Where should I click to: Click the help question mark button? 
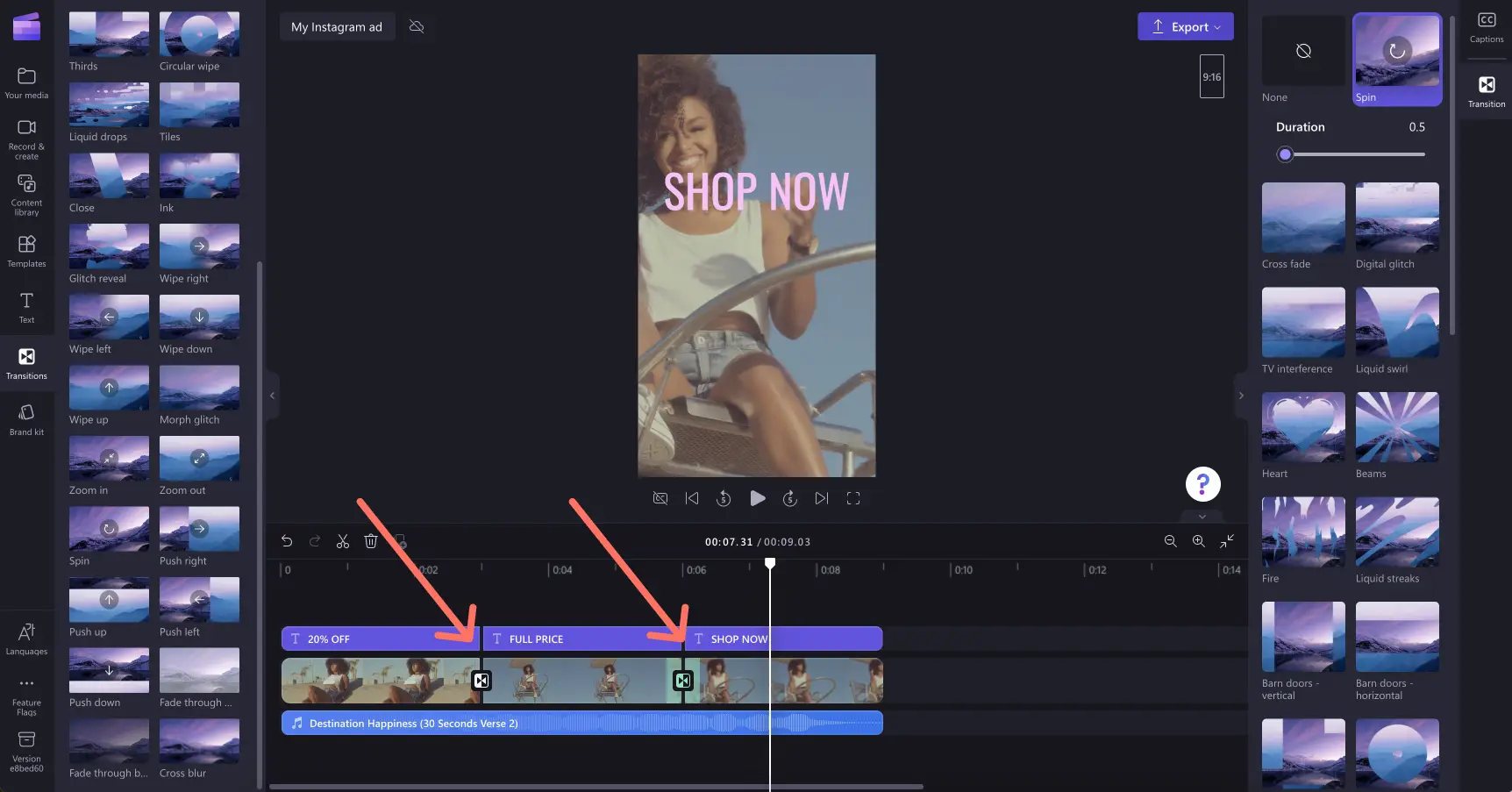1202,483
